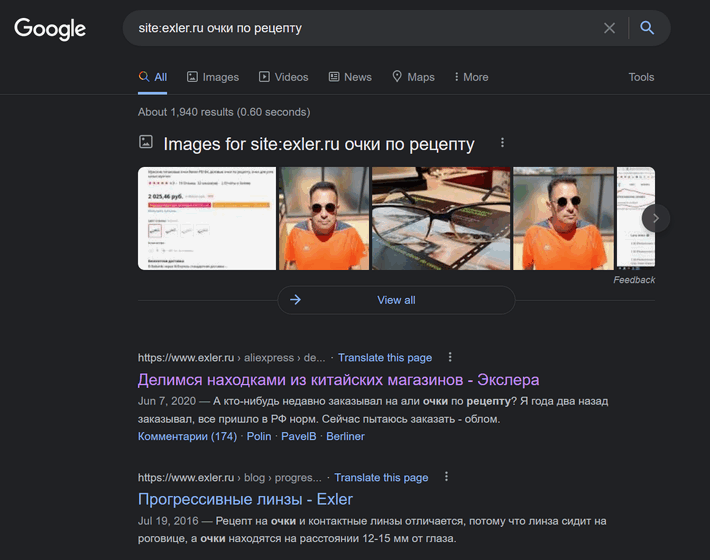Open three-dot menu beside Images heading
Image resolution: width=710 pixels, height=560 pixels.
click(x=502, y=143)
